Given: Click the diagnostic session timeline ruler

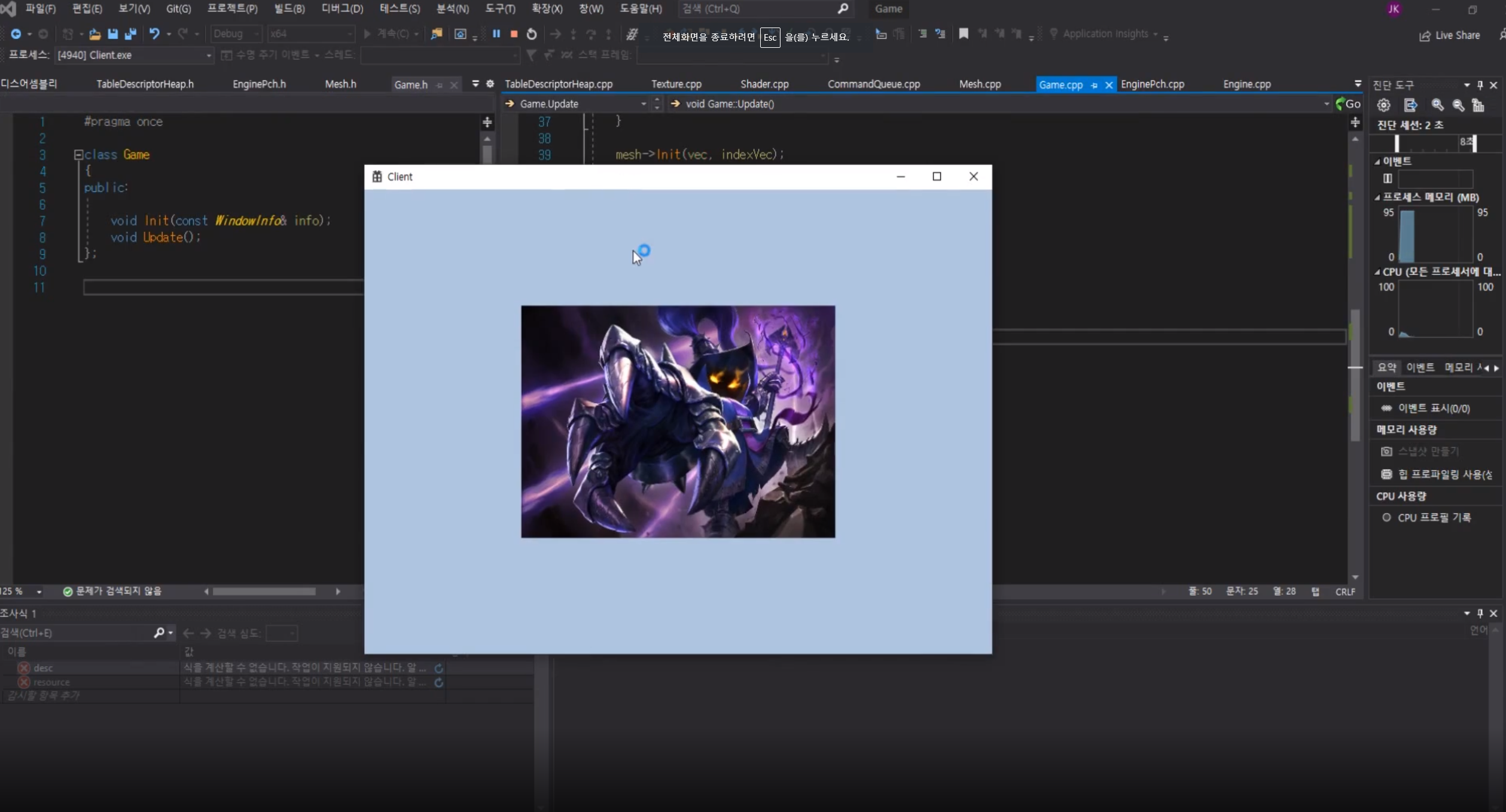Looking at the screenshot, I should point(1435,143).
